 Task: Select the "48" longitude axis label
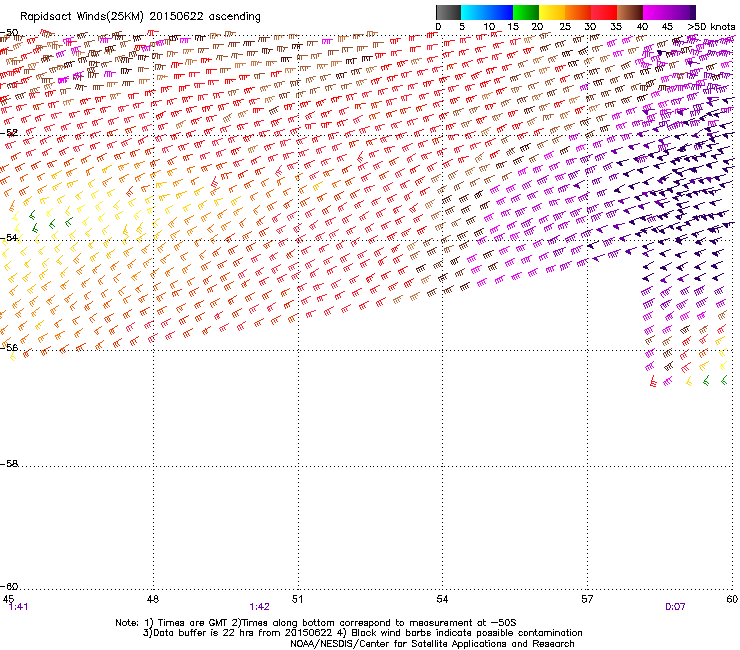(x=152, y=599)
